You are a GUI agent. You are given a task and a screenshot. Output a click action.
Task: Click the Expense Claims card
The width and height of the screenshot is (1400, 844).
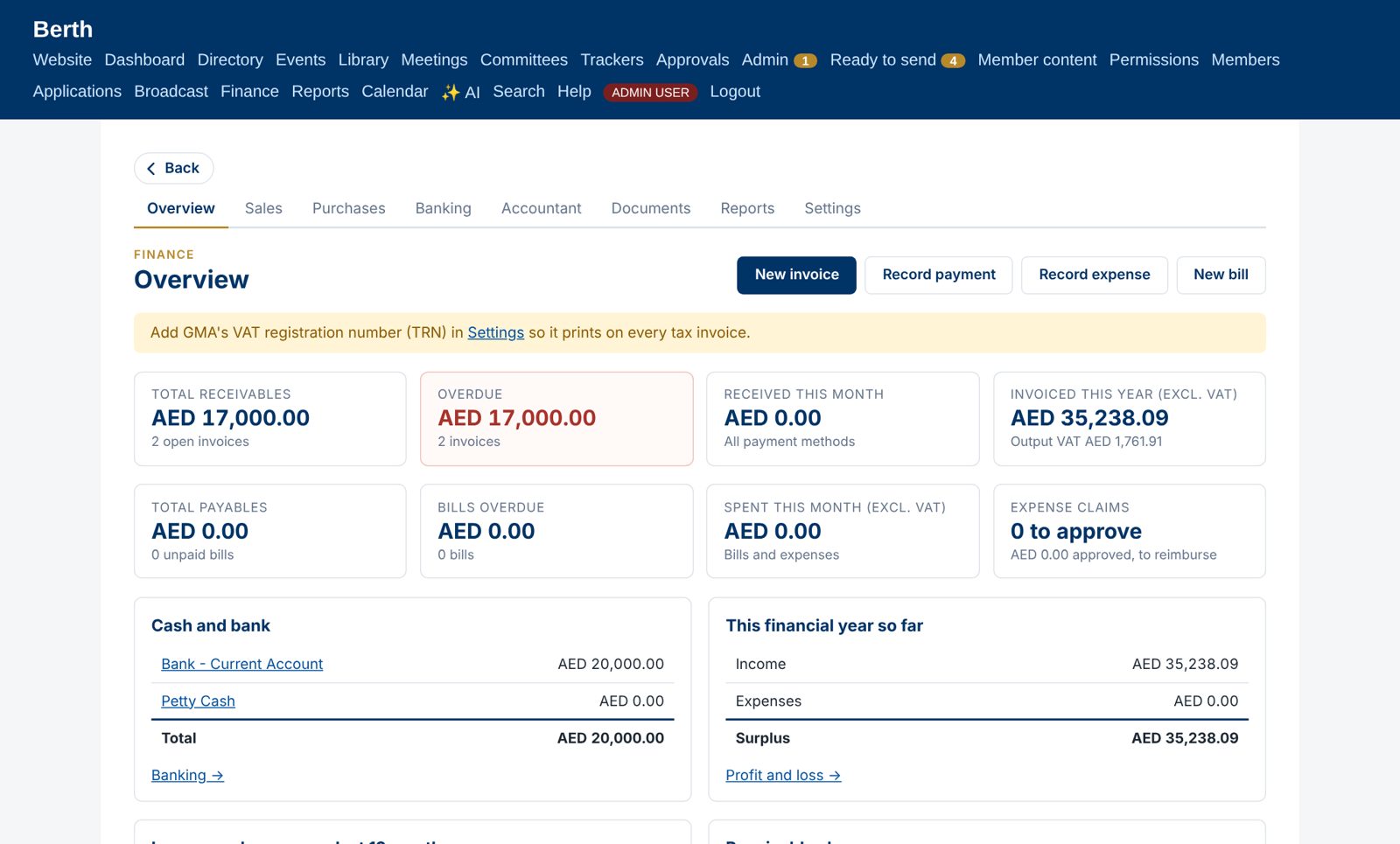coord(1130,531)
